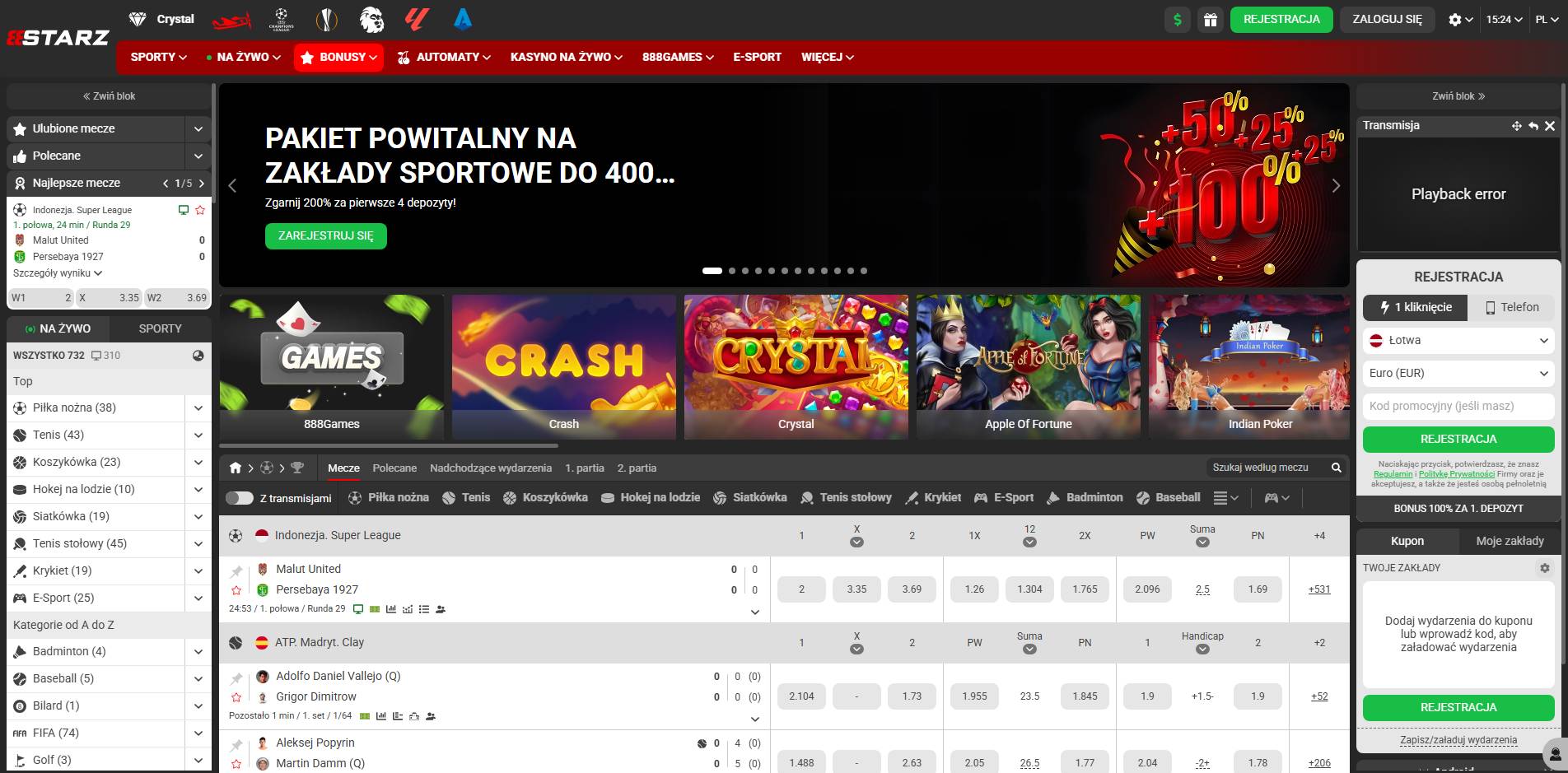Click the Transmisja pop-back arrow icon
The width and height of the screenshot is (1568, 773).
point(1533,126)
